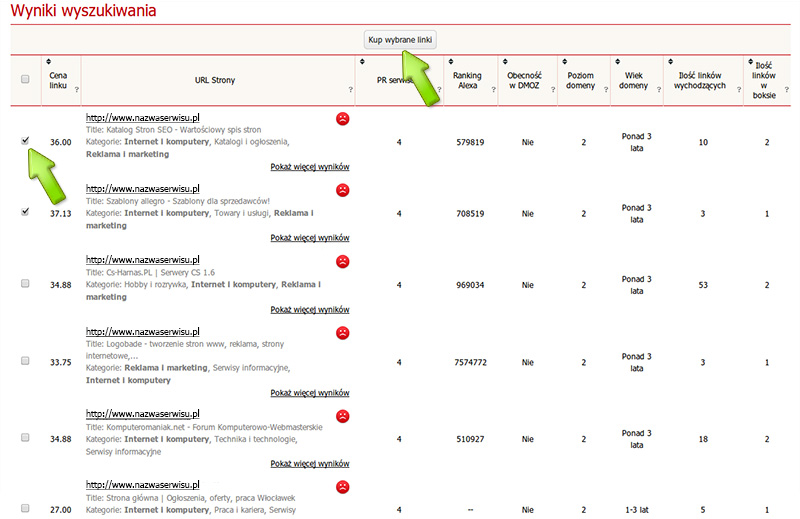This screenshot has height=519, width=800.
Task: Click the red sad face in Cs-Harnas.PL row
Action: 343,261
